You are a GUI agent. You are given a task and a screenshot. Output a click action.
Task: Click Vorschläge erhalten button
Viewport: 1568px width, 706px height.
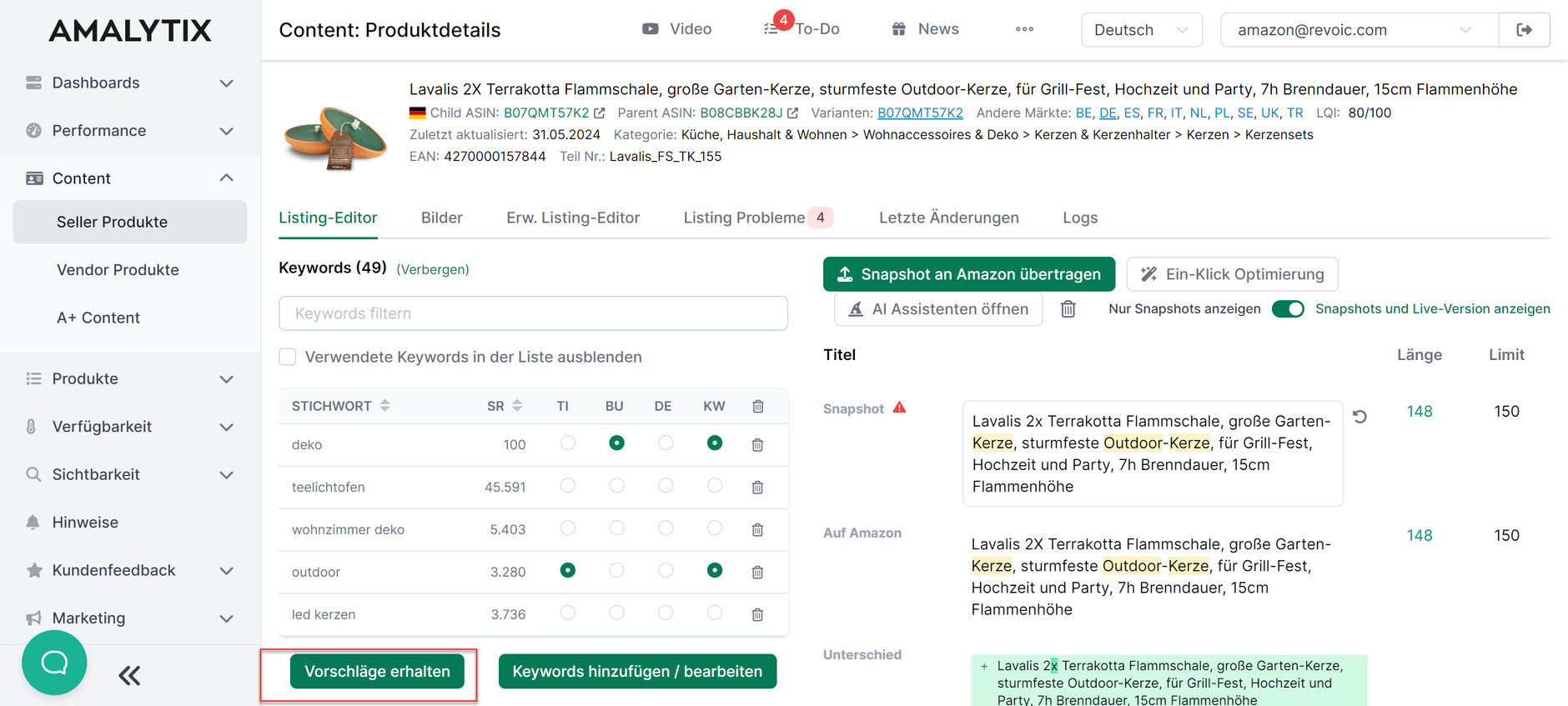(377, 672)
